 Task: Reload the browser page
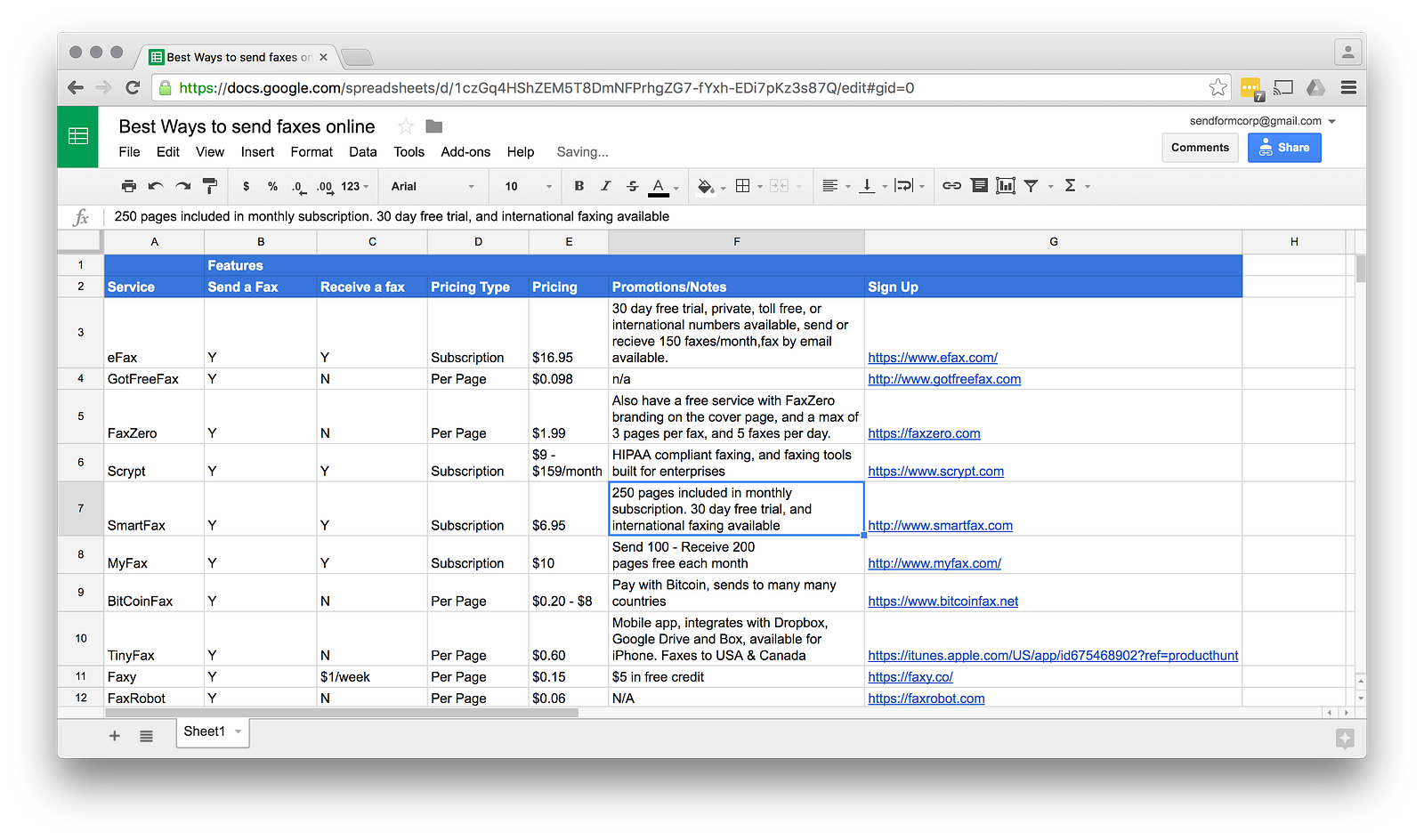[x=133, y=87]
